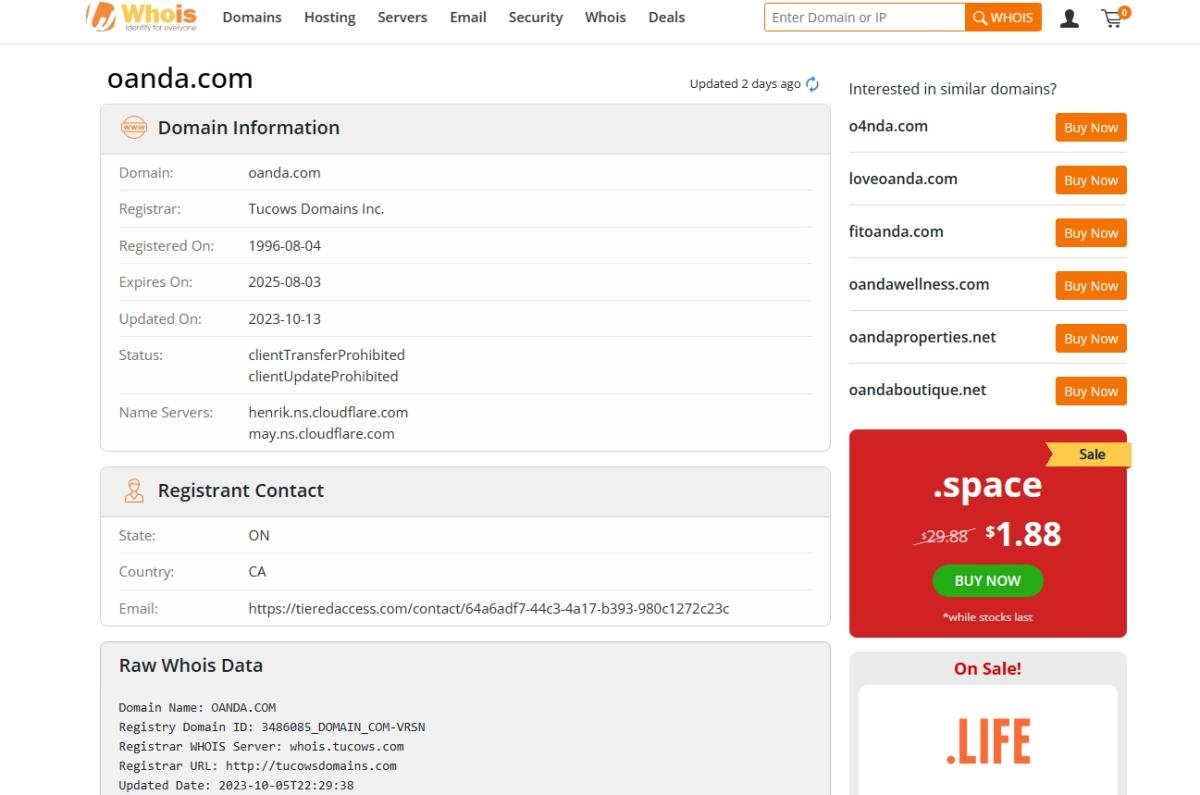Open the Hosting menu

[329, 17]
